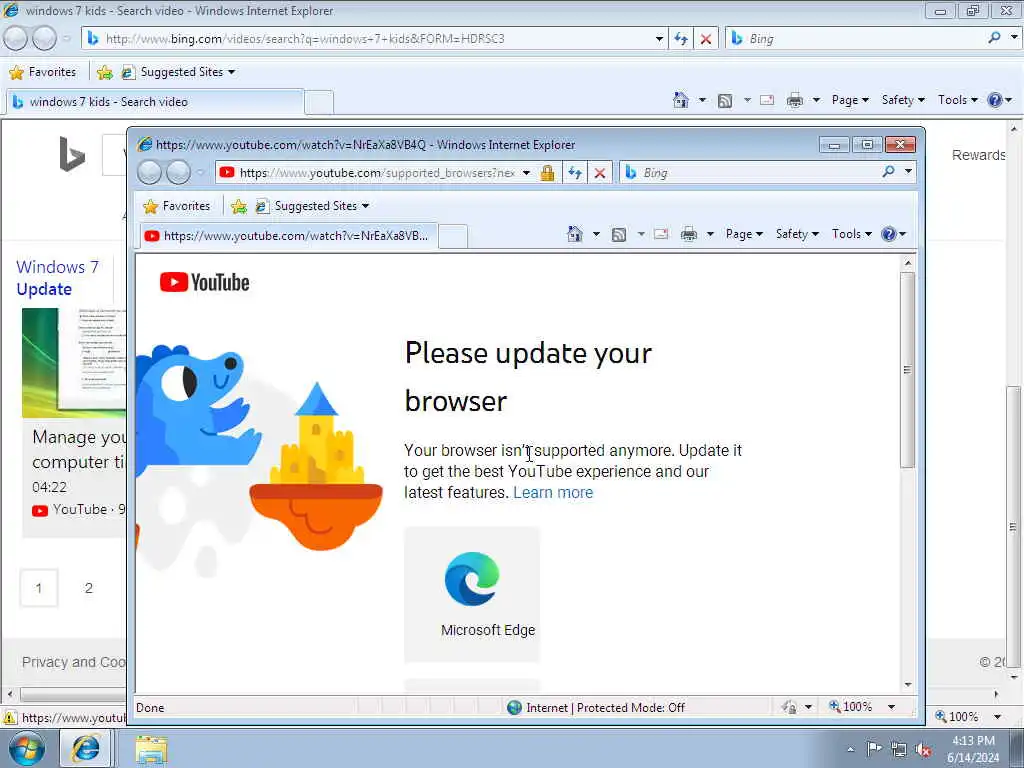Click Feeds icon in Bing IE window
Viewport: 1024px width, 768px height.
tap(725, 101)
